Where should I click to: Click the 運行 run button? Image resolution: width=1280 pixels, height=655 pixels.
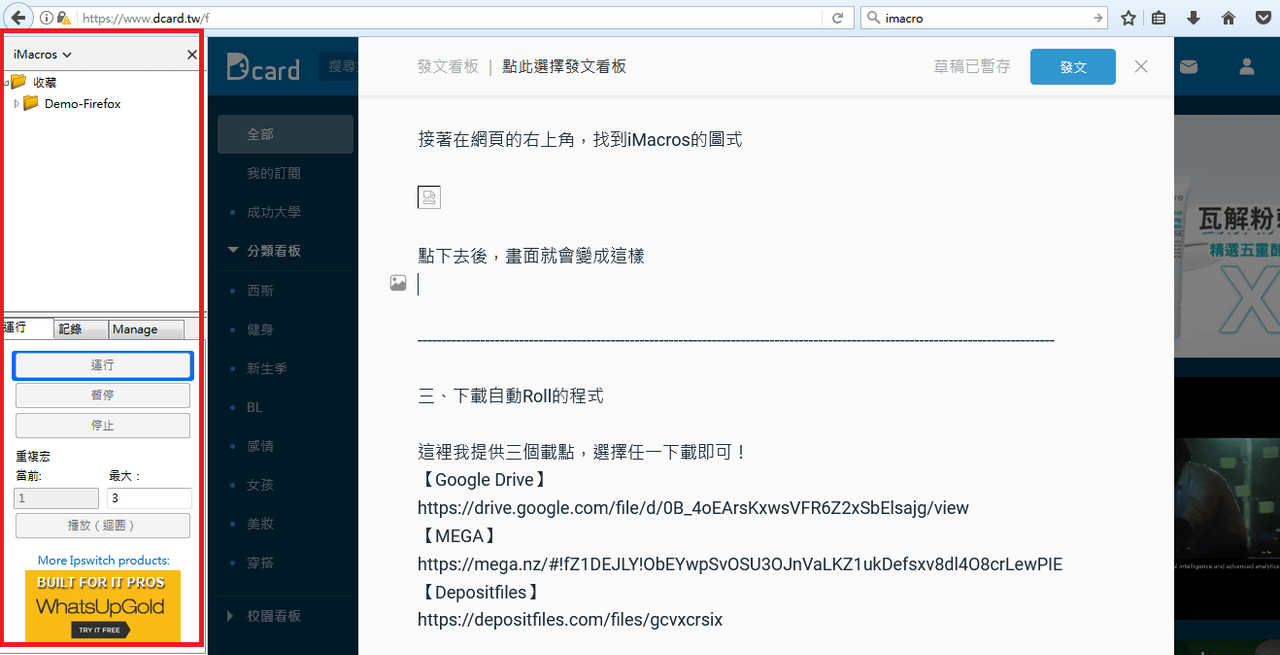coord(103,365)
